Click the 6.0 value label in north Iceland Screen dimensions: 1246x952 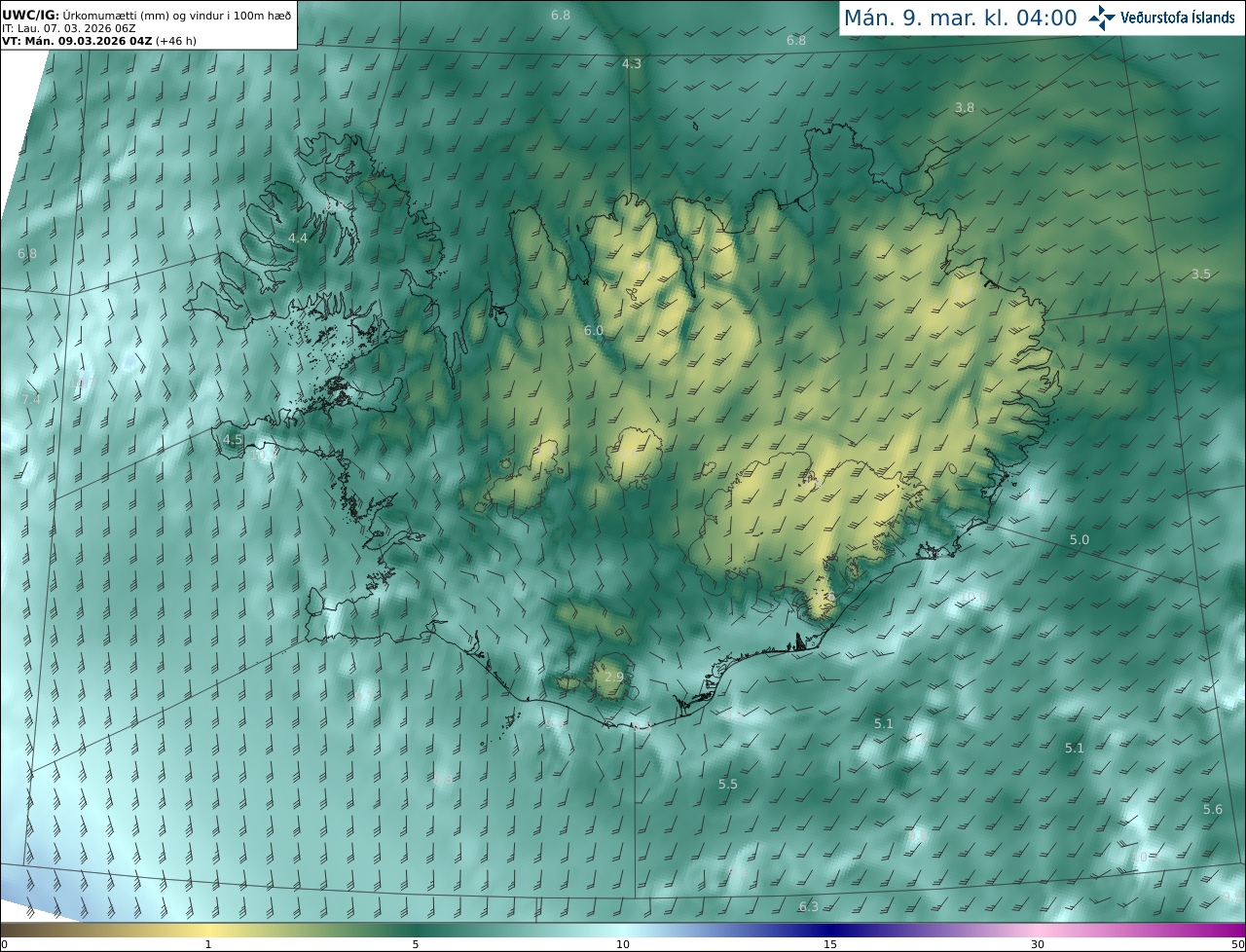point(594,331)
